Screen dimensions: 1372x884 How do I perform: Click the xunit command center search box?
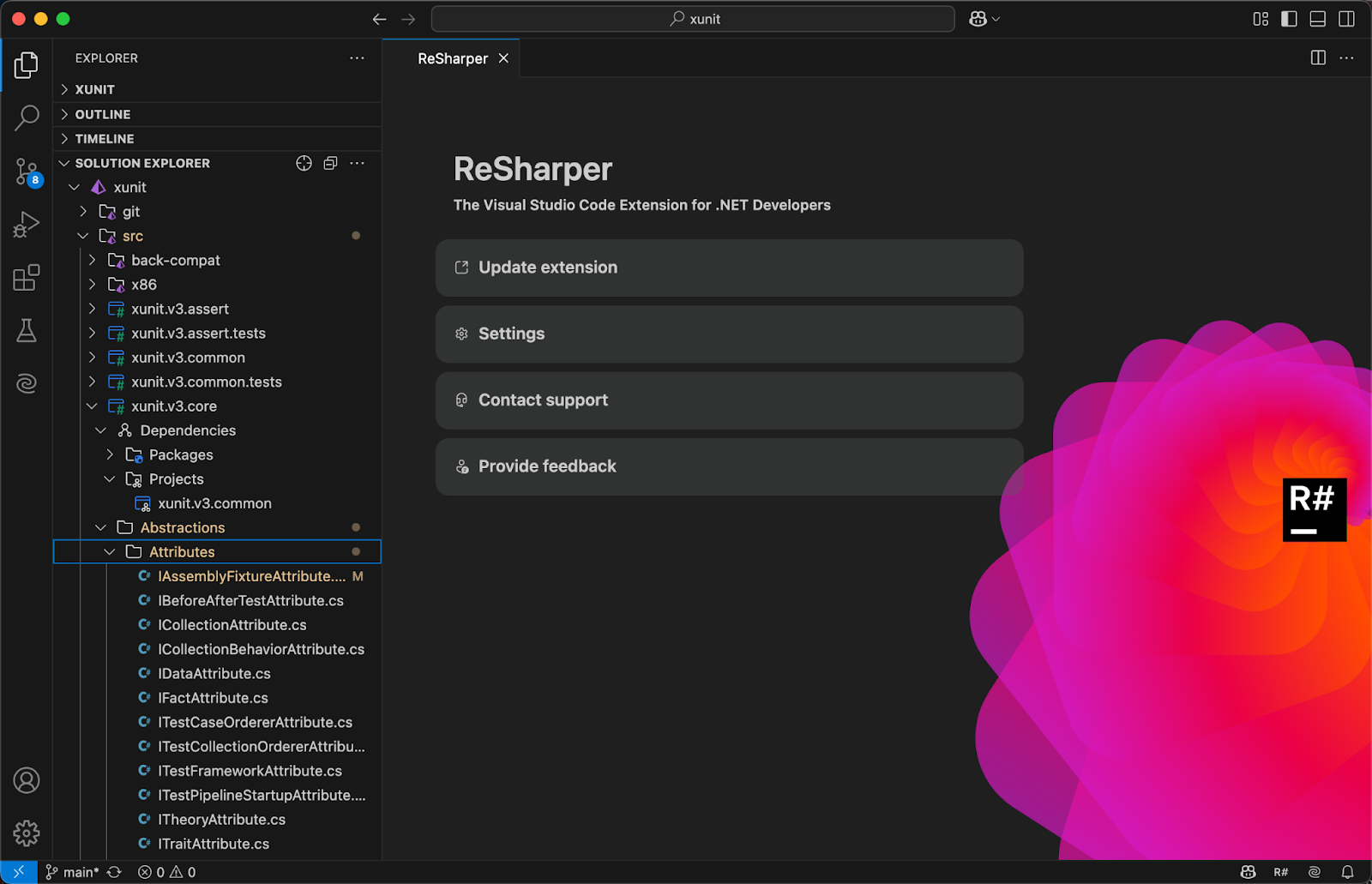pyautogui.click(x=693, y=19)
